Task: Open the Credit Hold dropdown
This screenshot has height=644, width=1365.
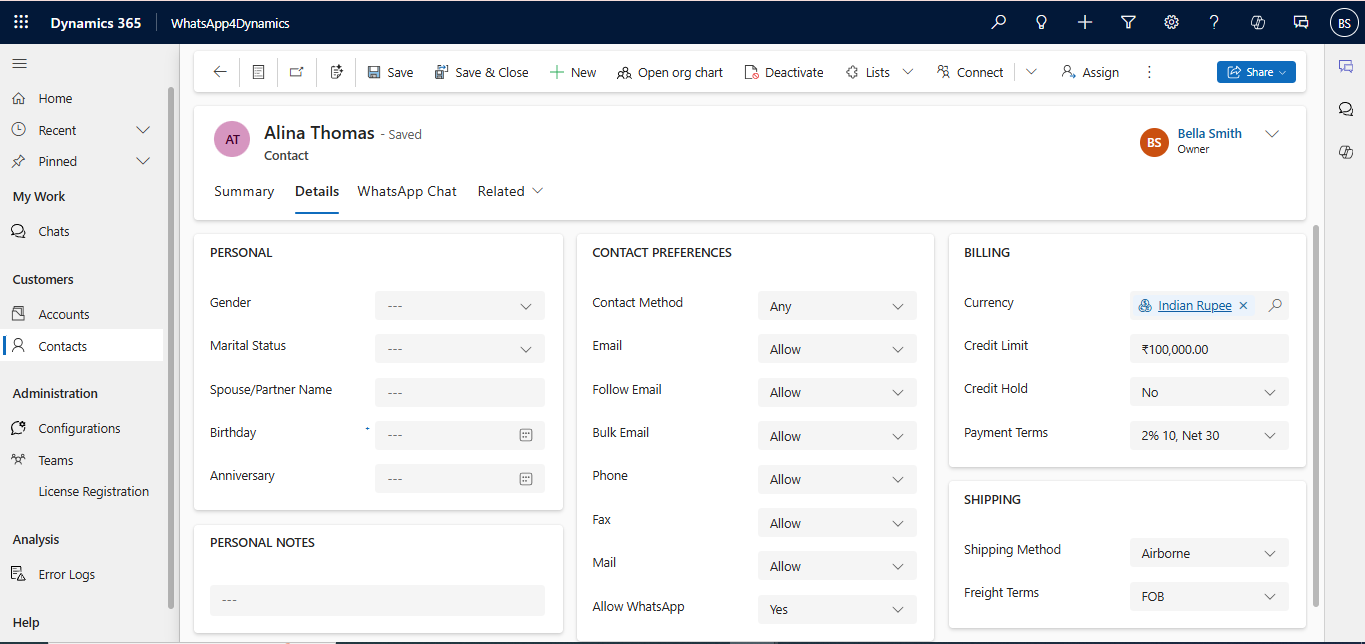Action: (x=1209, y=392)
